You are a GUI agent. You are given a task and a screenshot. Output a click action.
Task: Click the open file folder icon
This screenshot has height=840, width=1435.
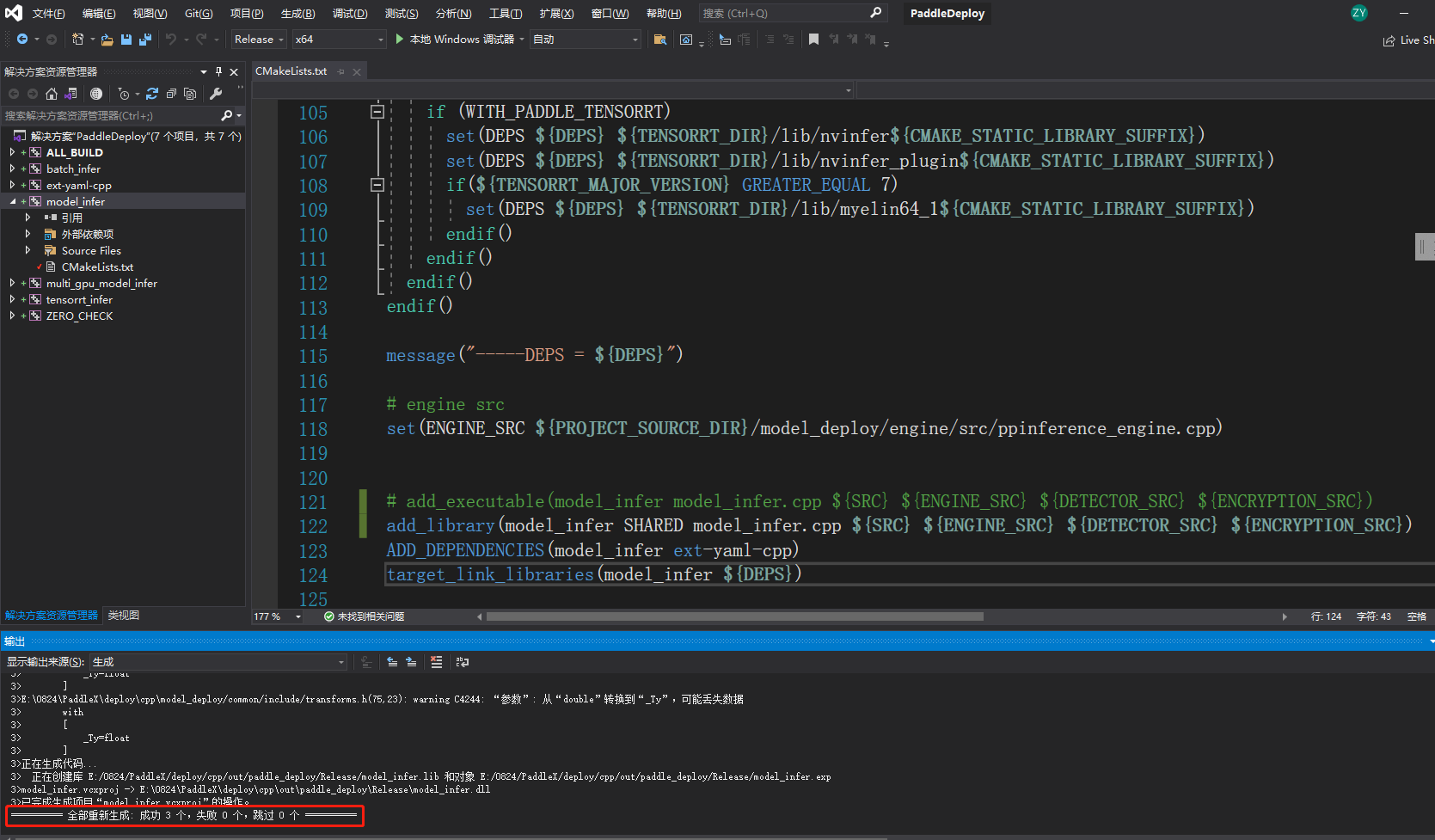[x=107, y=40]
